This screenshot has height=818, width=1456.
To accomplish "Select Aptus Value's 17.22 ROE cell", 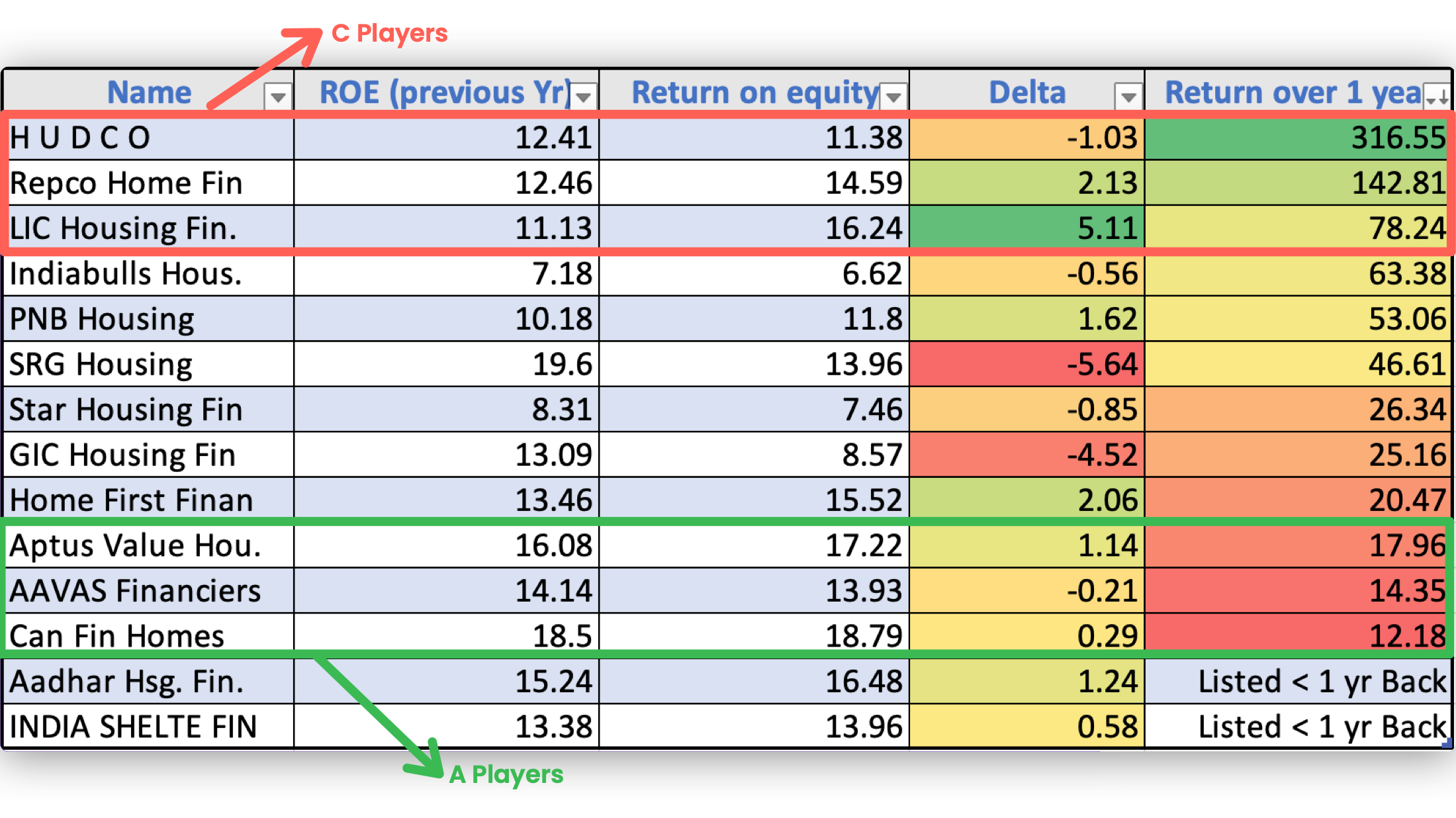I will 754,545.
